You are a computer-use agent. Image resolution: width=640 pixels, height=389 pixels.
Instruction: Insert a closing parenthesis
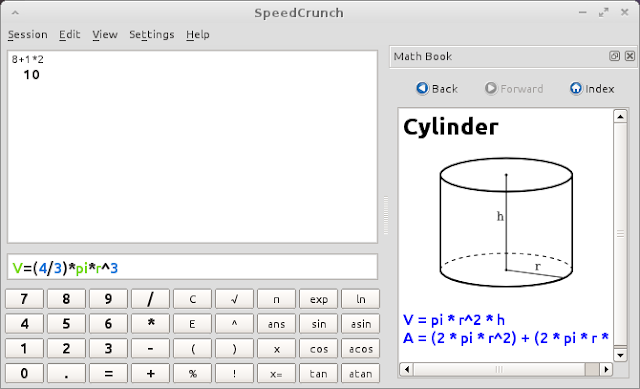pos(234,349)
